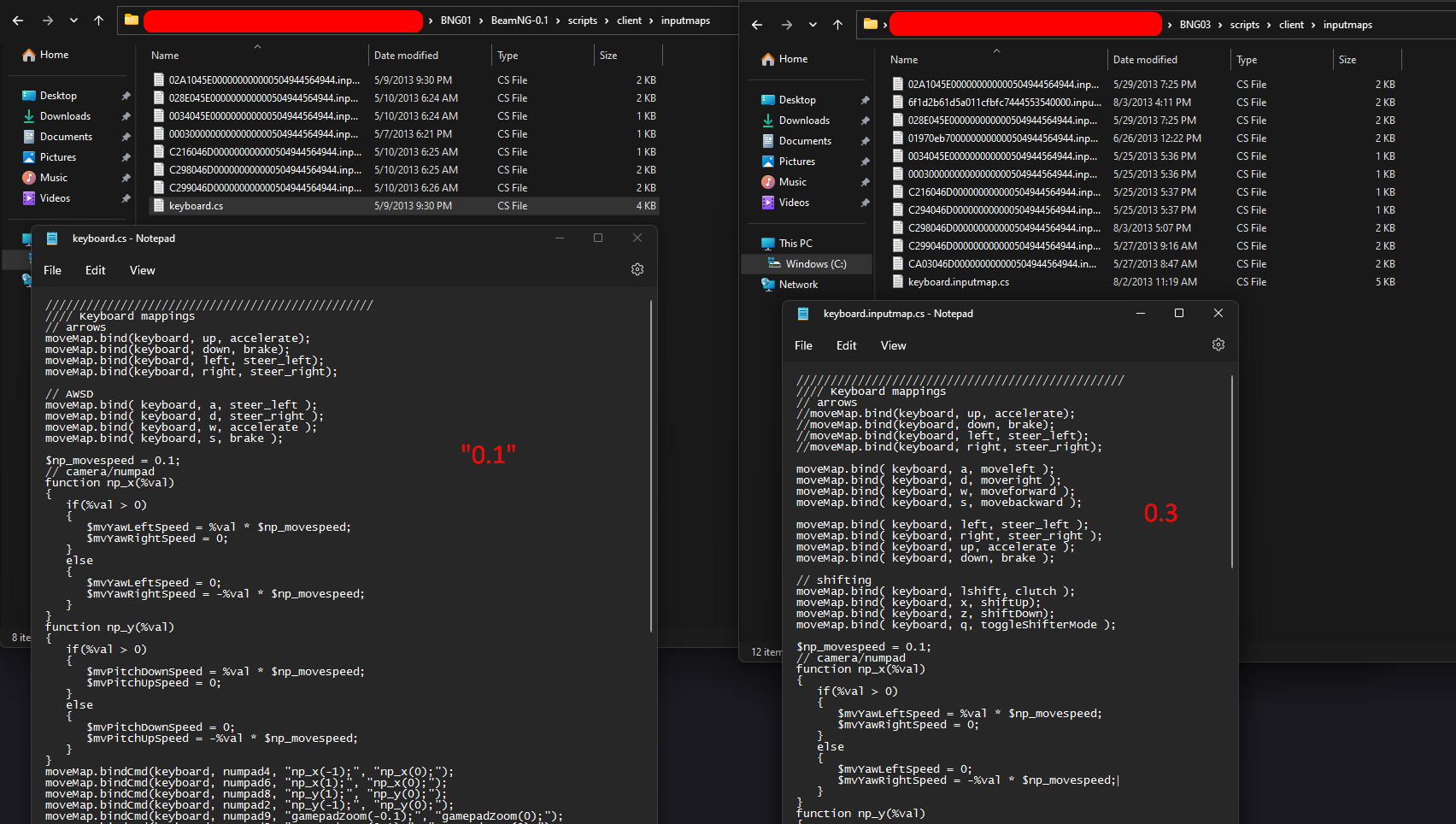Select Windows (C:) drive in right sidebar
Screen dimensions: 1456x824
pyautogui.click(x=815, y=264)
